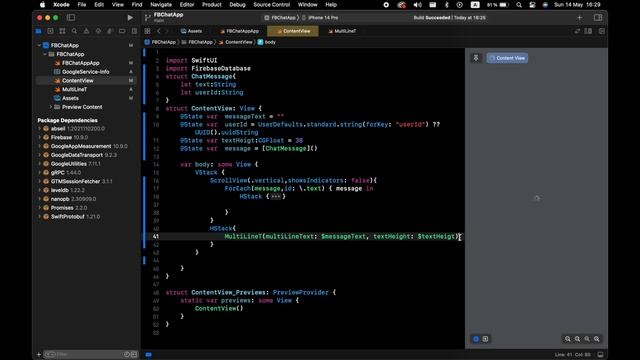Zoom preview to 100% icon
The height and width of the screenshot is (360, 640).
click(578, 339)
